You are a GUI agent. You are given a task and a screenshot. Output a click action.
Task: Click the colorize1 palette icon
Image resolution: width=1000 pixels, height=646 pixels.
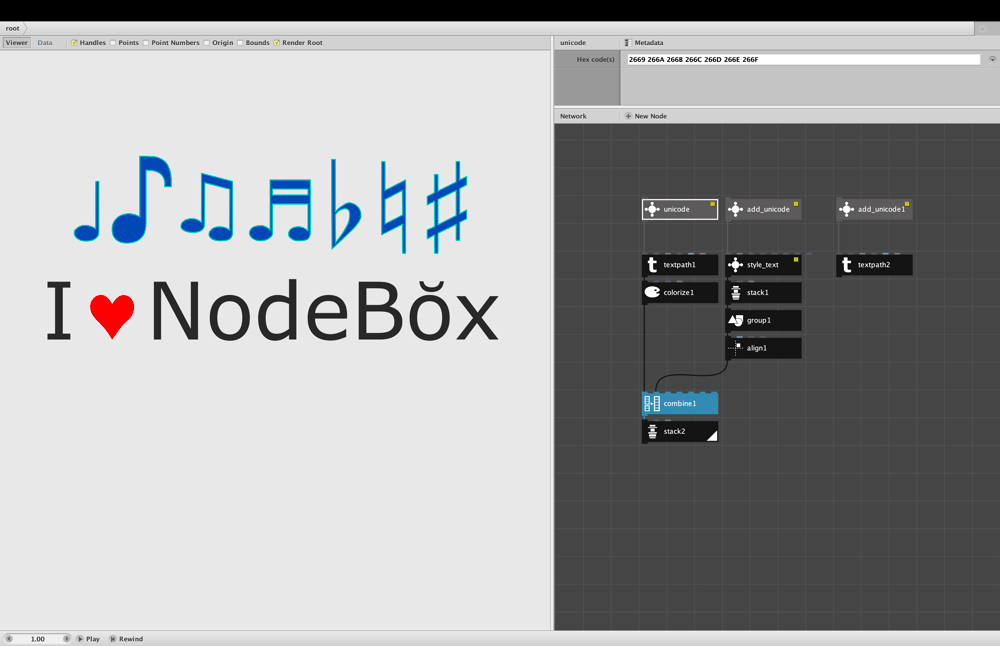652,292
